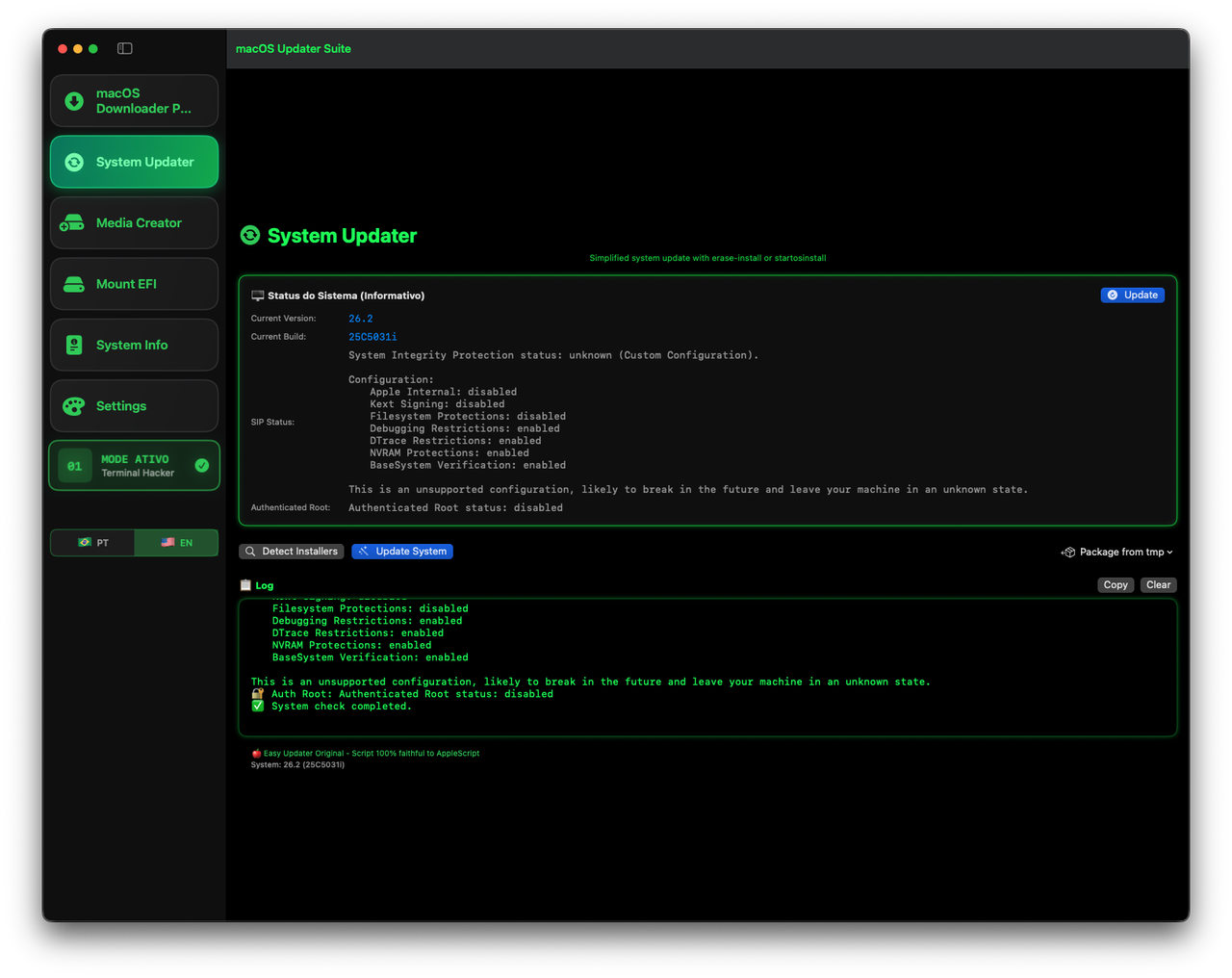Click the Apple Internal: disabled status line
The image size is (1232, 978).
click(x=444, y=392)
